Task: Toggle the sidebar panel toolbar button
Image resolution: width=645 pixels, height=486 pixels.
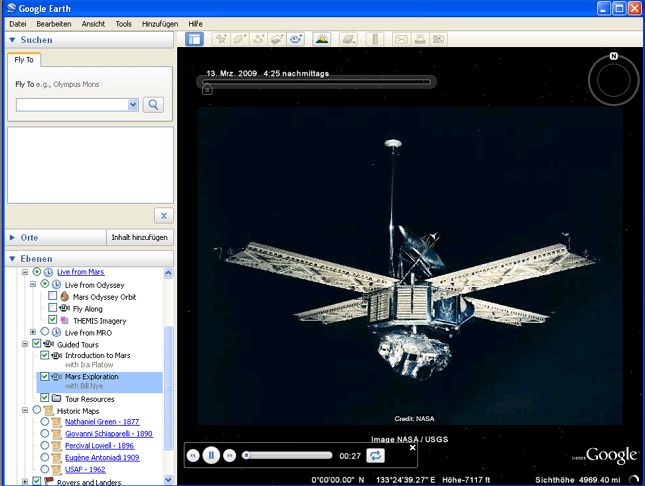Action: click(x=194, y=39)
